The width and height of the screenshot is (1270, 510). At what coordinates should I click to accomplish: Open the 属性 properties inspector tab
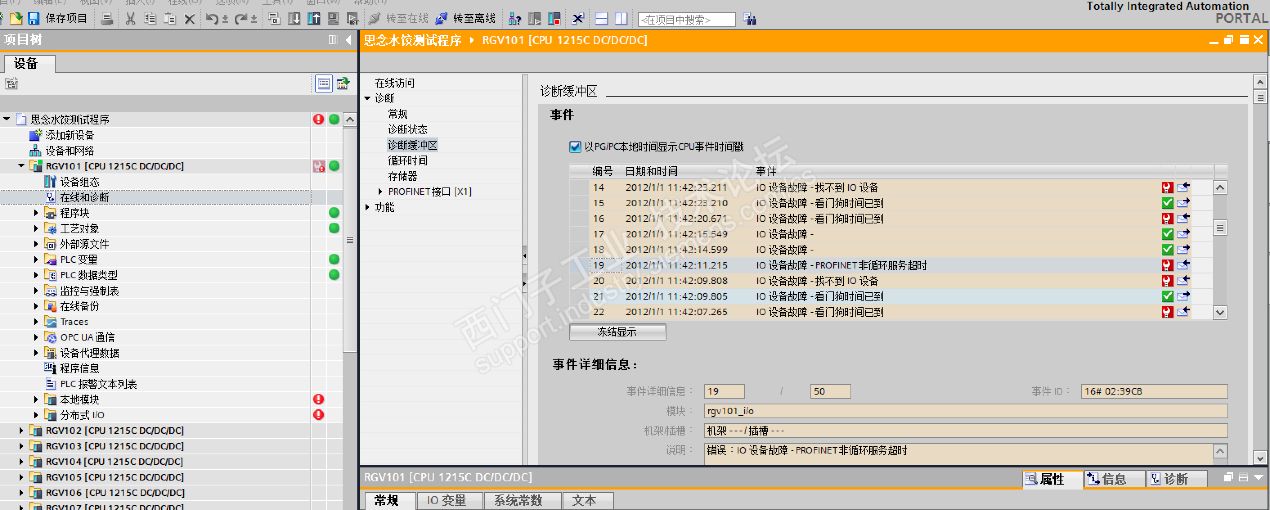coord(1052,479)
